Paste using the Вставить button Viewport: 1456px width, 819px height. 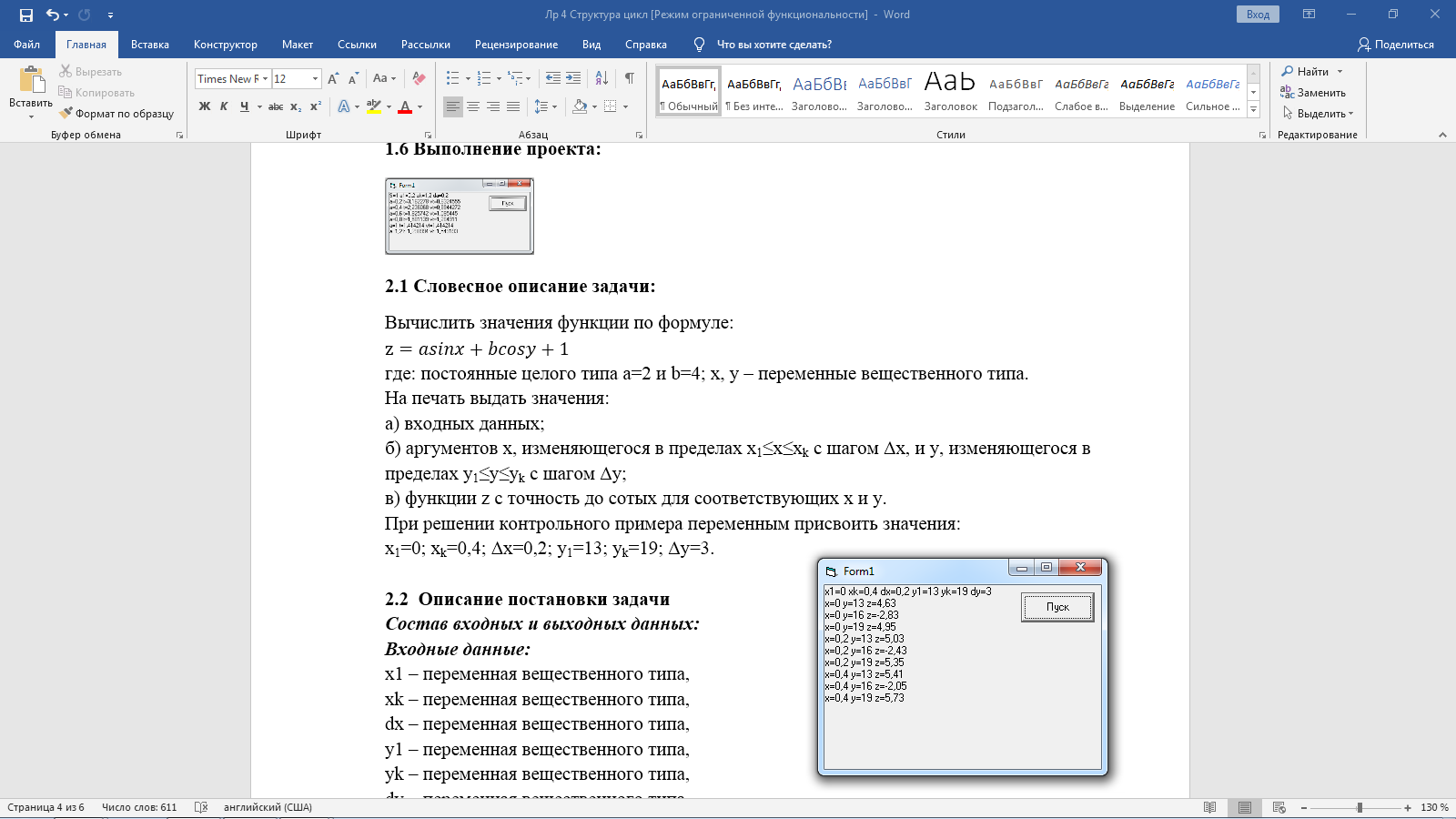tap(31, 91)
